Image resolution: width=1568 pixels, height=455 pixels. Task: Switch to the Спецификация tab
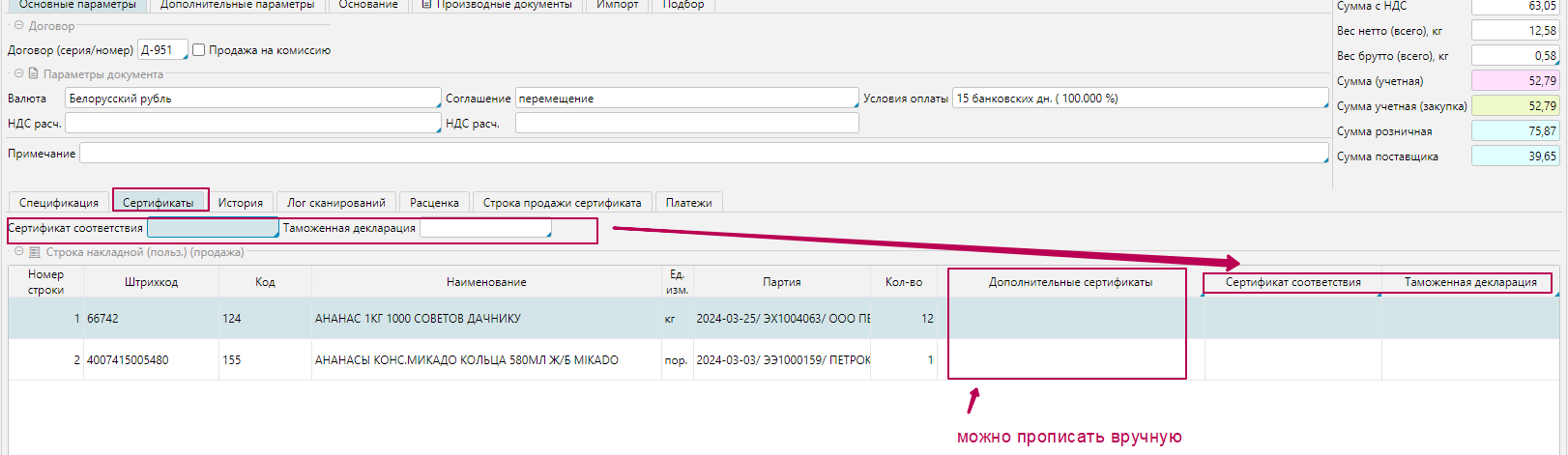tap(58, 203)
